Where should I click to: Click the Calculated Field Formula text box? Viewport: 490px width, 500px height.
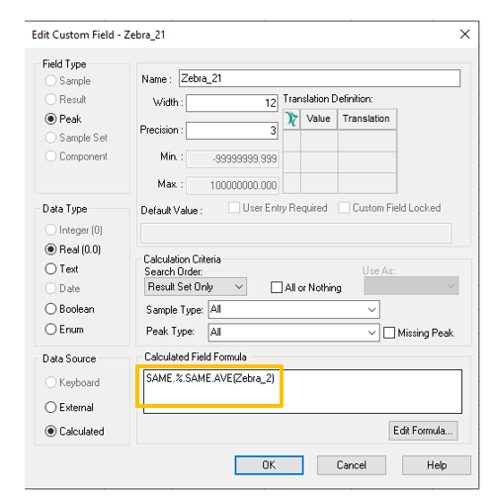click(x=302, y=391)
